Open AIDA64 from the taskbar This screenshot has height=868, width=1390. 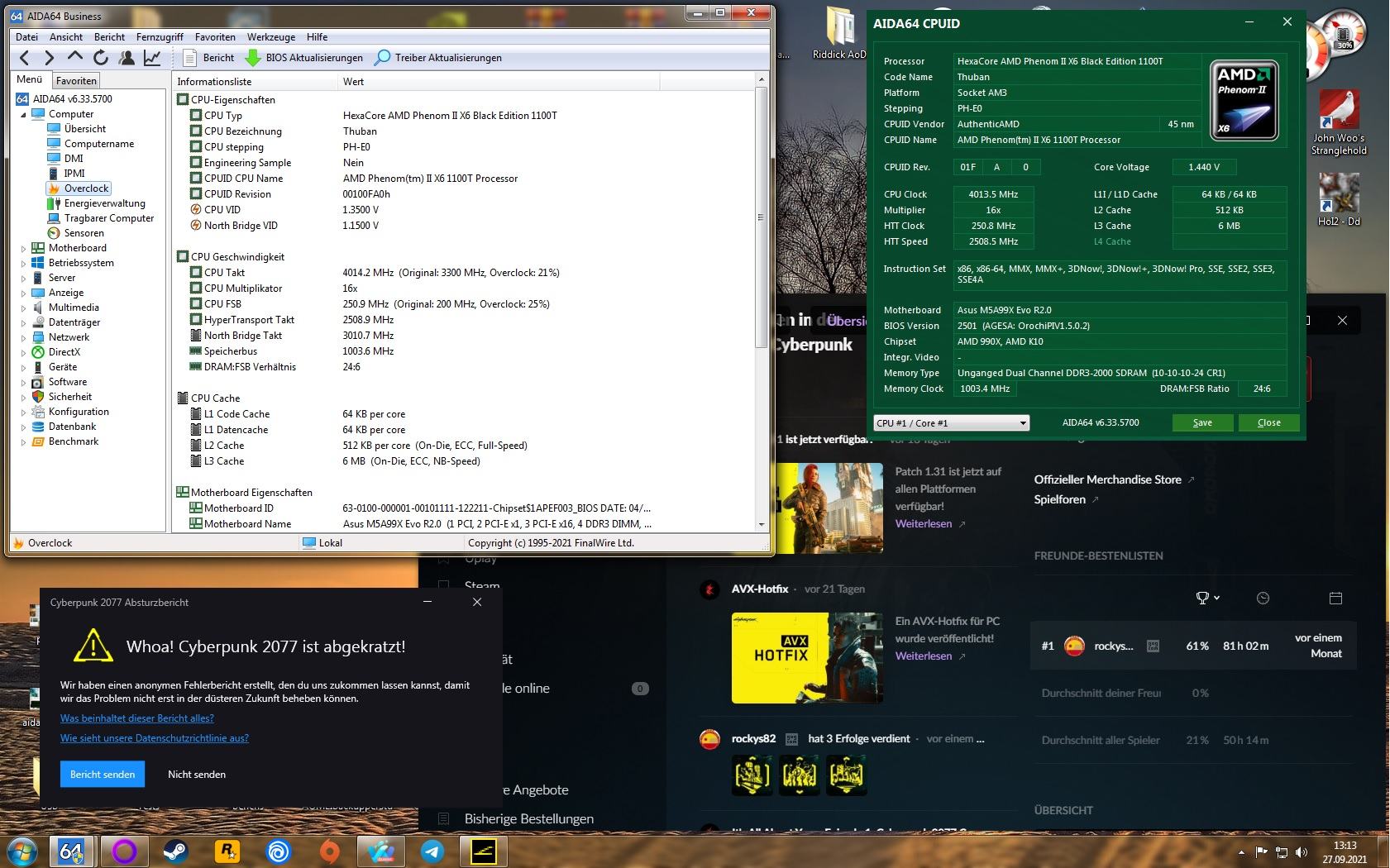(x=72, y=851)
